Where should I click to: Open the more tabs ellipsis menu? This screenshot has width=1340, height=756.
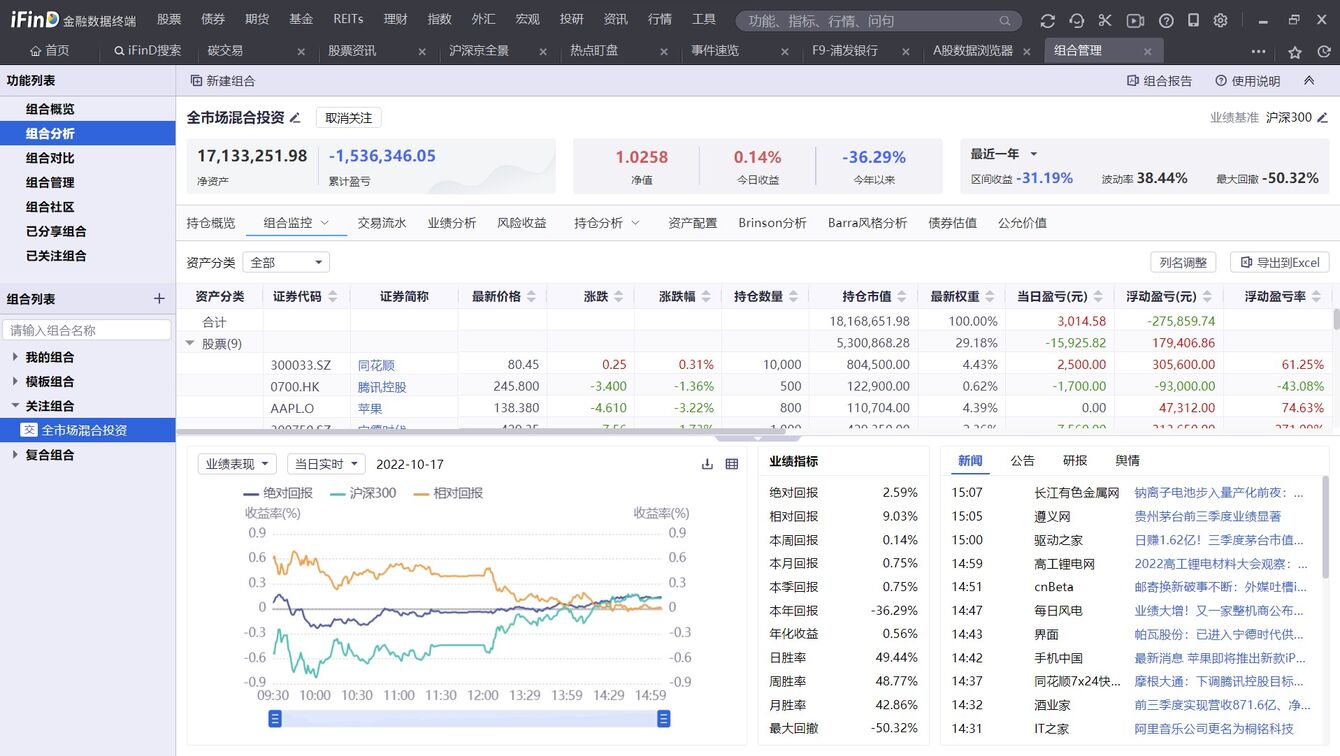[x=1258, y=52]
